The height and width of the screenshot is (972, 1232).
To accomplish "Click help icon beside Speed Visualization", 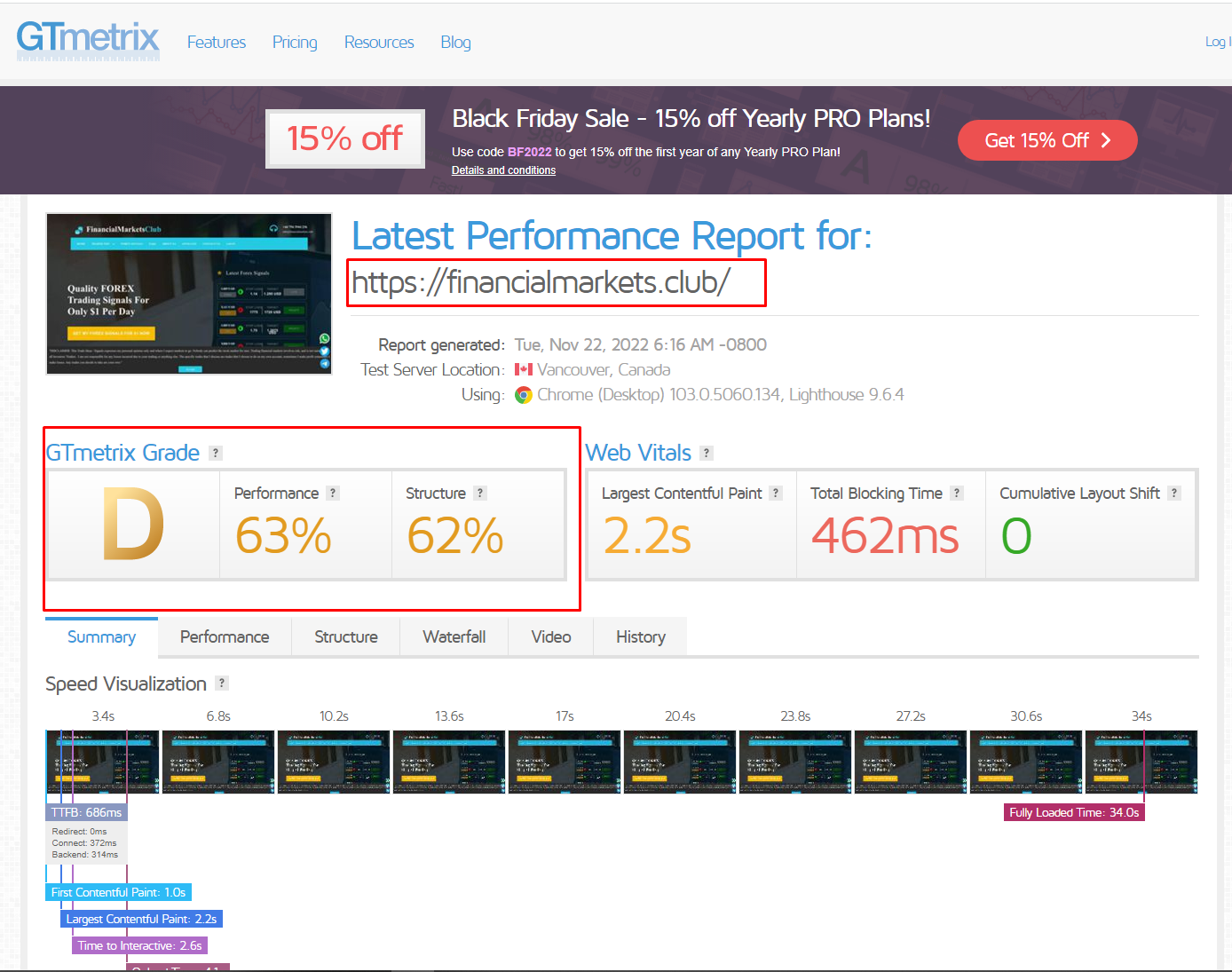I will 222,684.
